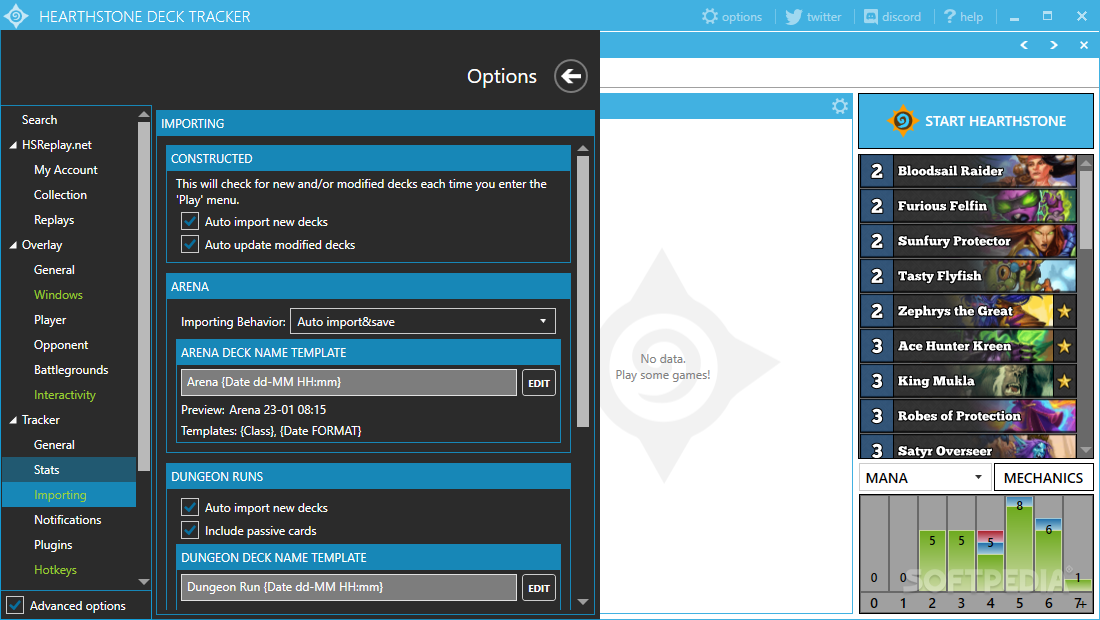1100x620 pixels.
Task: Click the arena deck name template field
Action: pyautogui.click(x=349, y=382)
